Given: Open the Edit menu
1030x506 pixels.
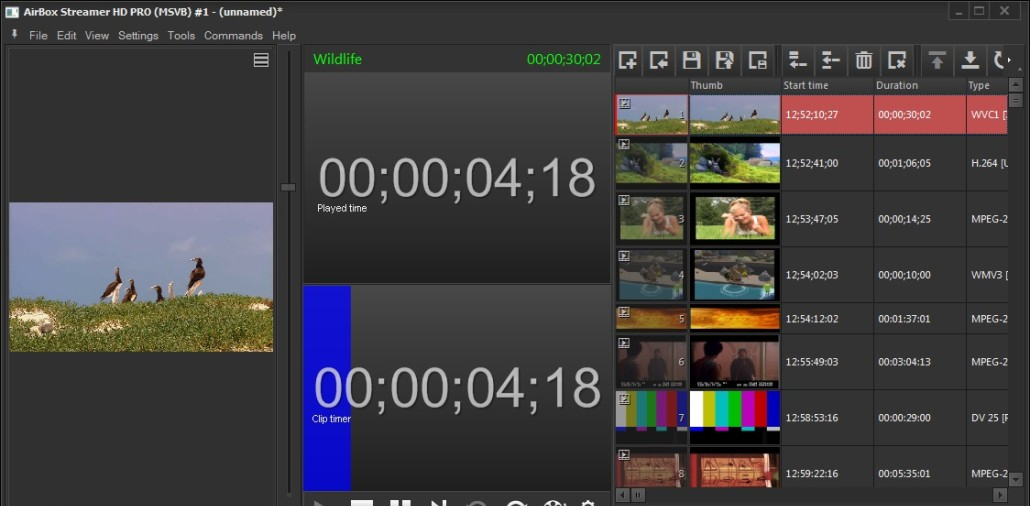Looking at the screenshot, I should (66, 35).
